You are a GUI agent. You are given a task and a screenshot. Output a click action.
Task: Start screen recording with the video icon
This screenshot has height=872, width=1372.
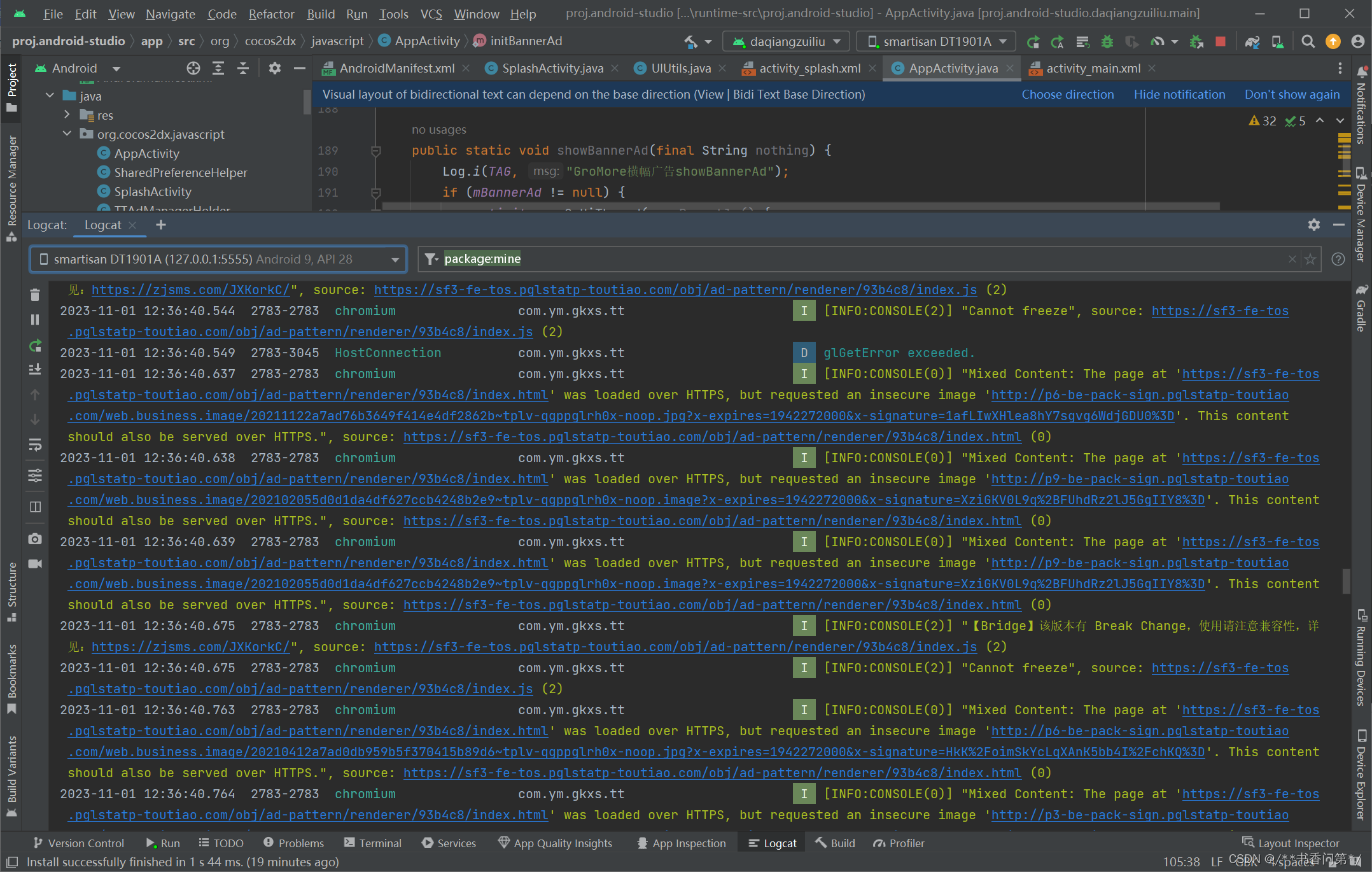click(35, 564)
